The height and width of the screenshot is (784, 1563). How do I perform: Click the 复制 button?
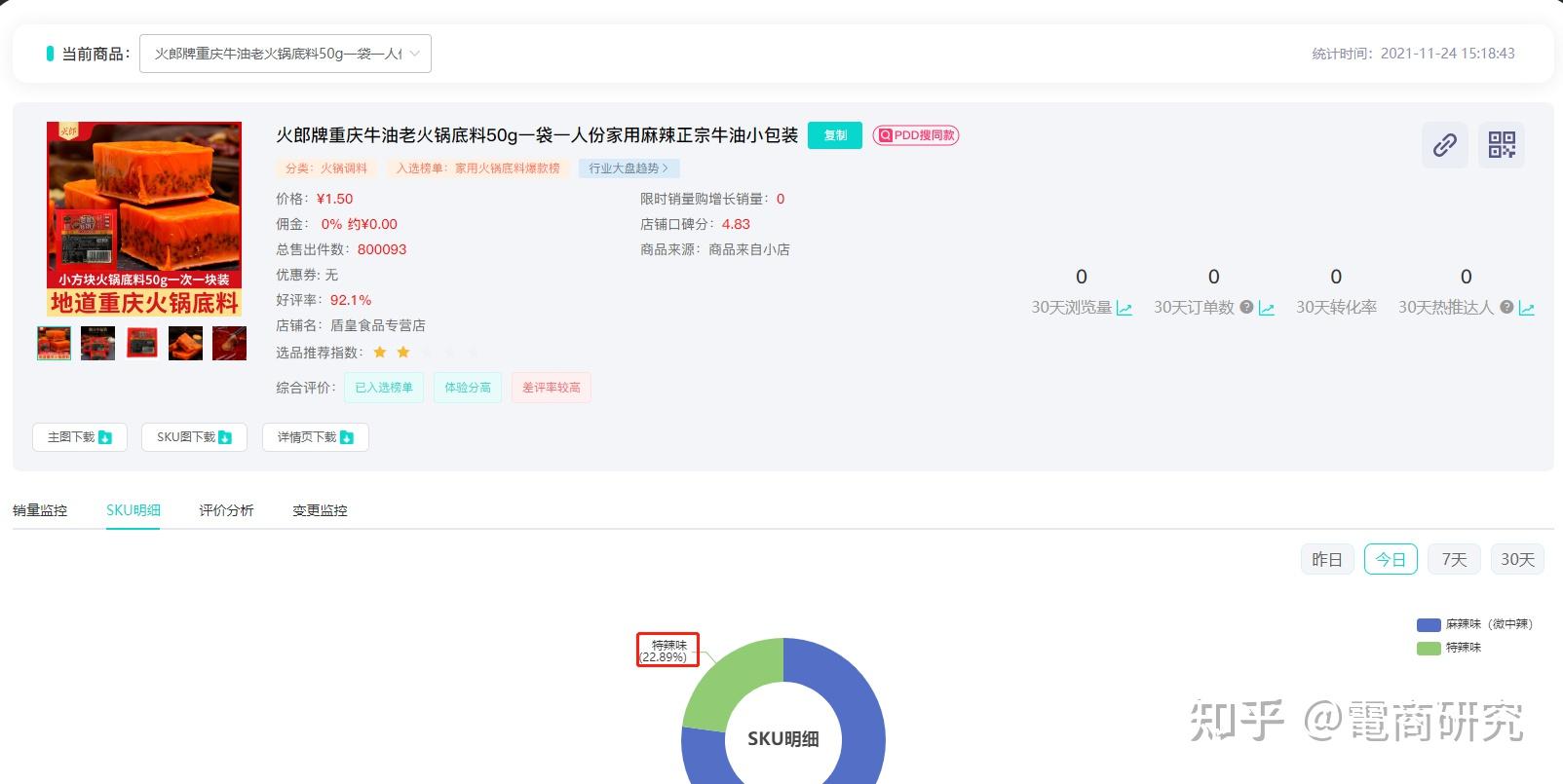(835, 135)
